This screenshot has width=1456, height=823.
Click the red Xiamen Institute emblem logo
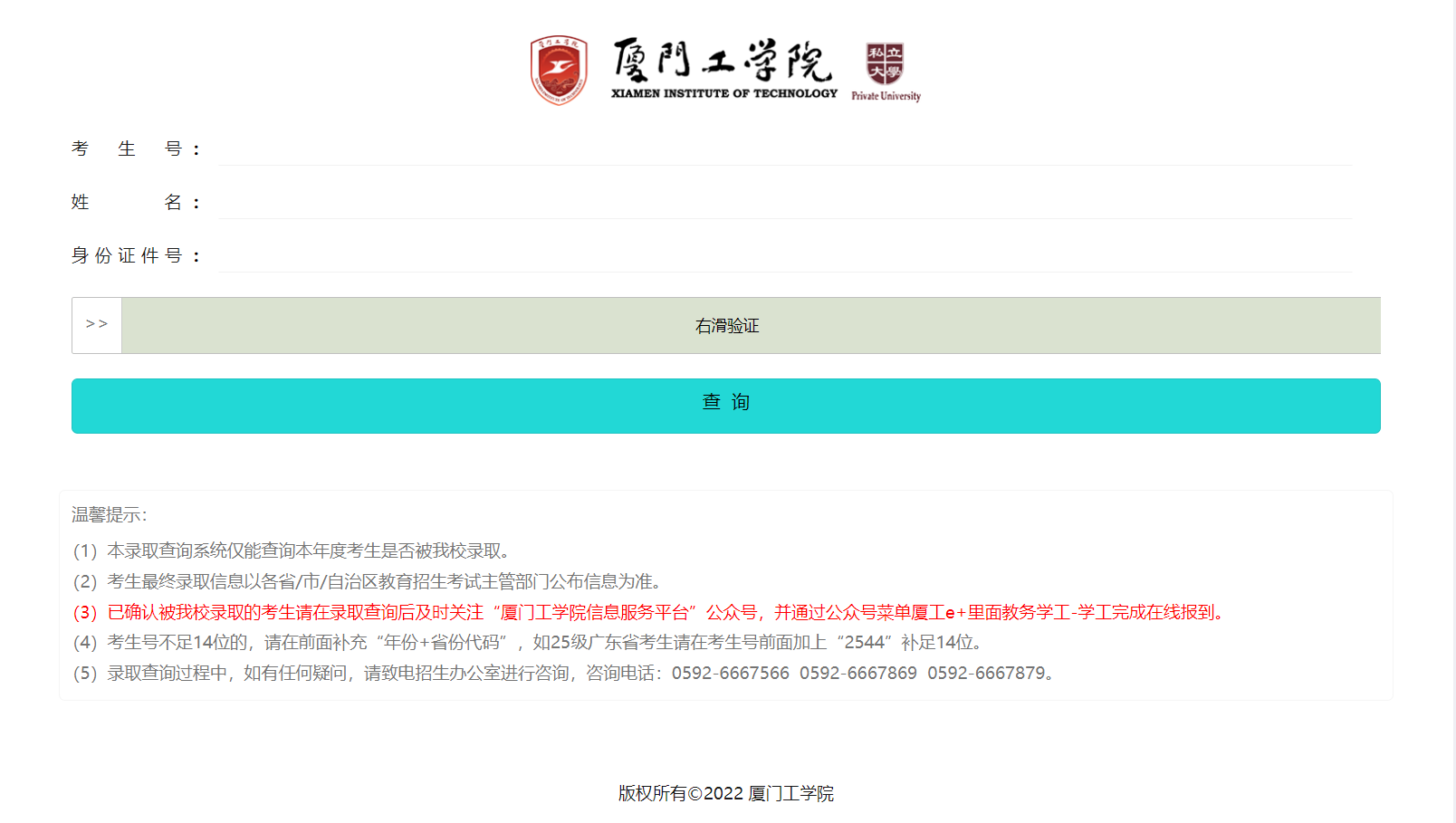pyautogui.click(x=559, y=70)
